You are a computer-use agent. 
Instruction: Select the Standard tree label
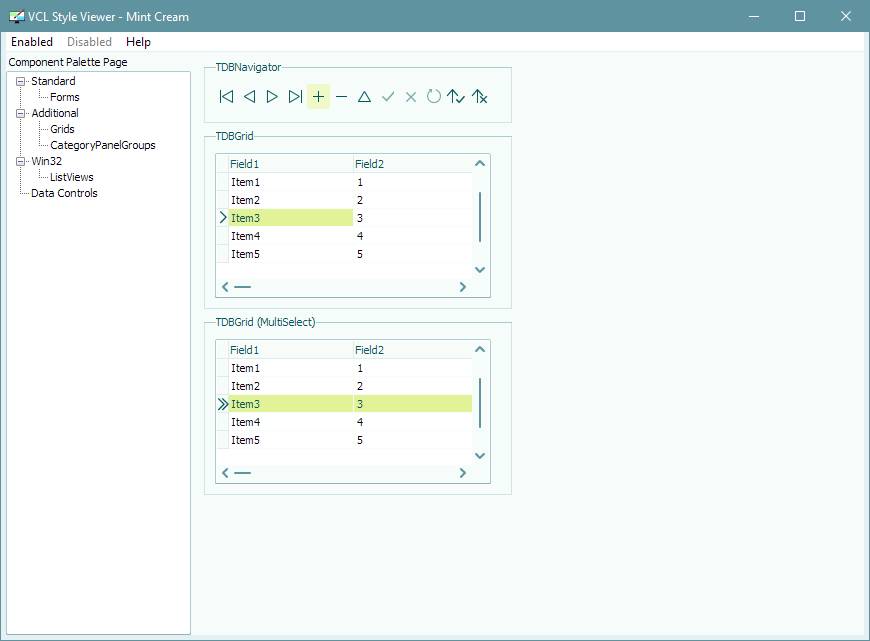coord(53,81)
